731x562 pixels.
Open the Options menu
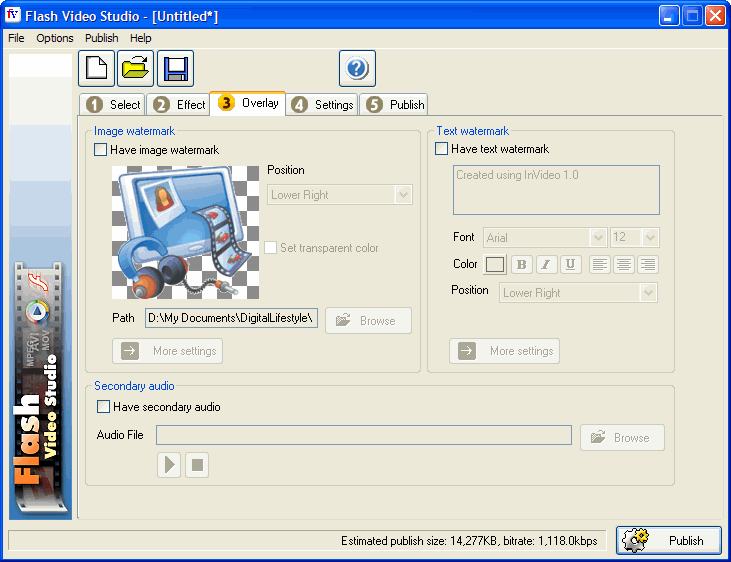pos(55,38)
